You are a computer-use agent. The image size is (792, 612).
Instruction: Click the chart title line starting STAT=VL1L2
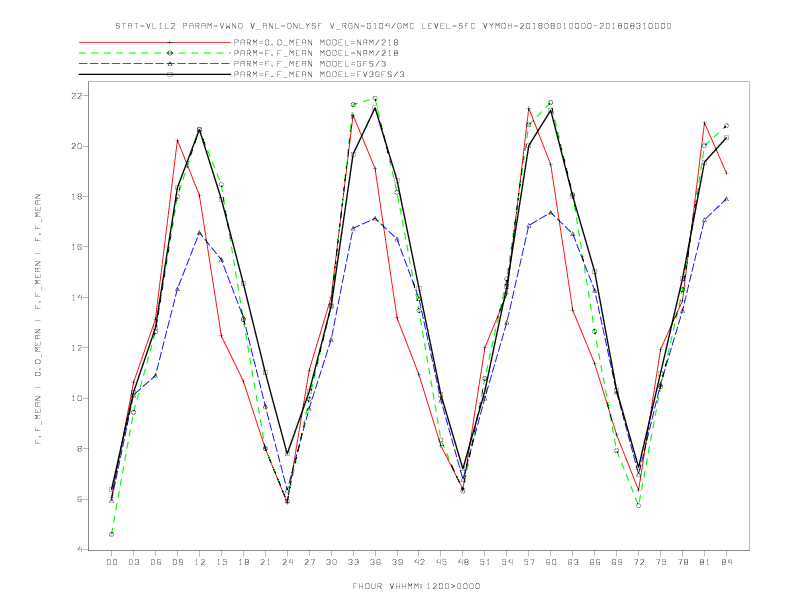pos(393,26)
